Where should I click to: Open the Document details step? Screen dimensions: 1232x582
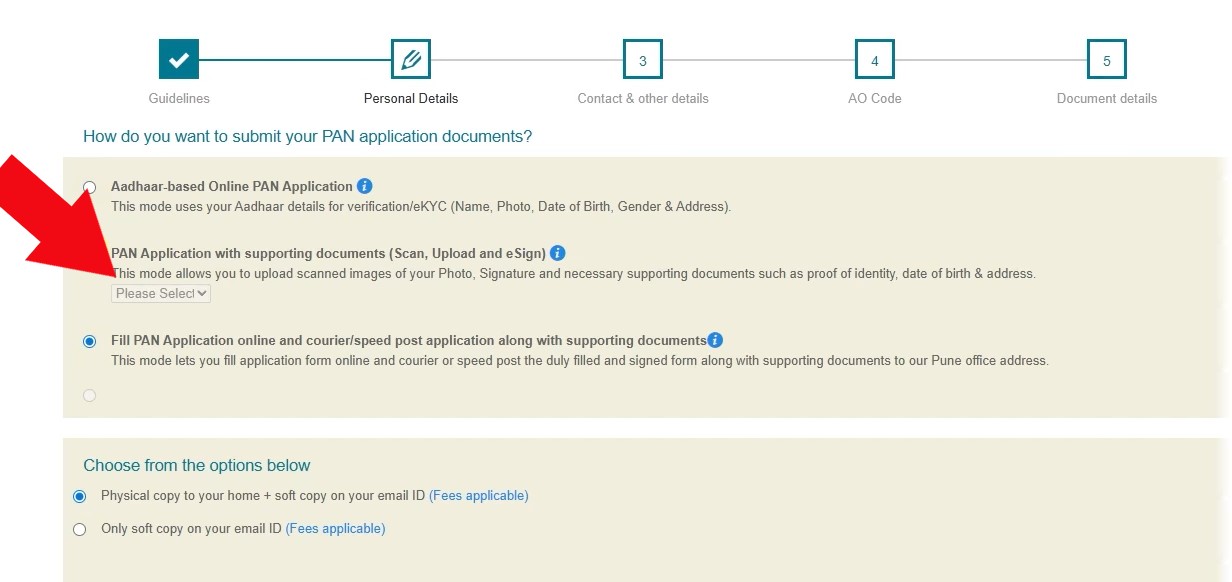click(x=1106, y=98)
